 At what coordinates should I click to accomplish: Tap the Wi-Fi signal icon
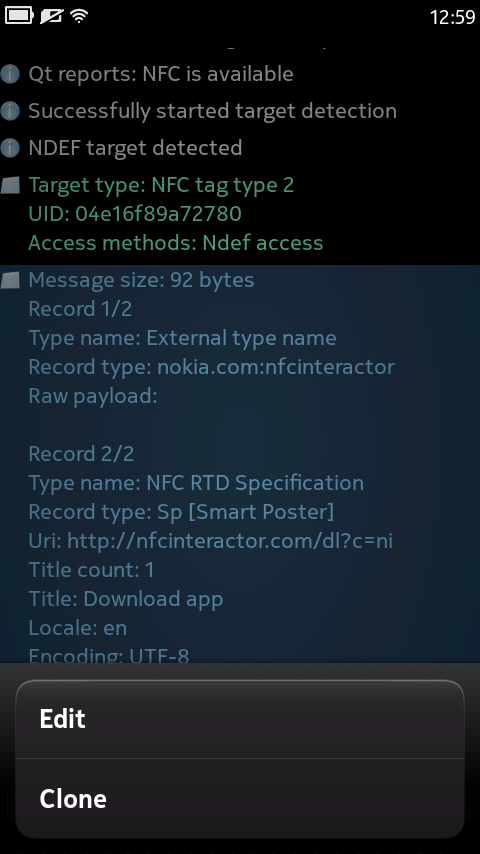[79, 16]
